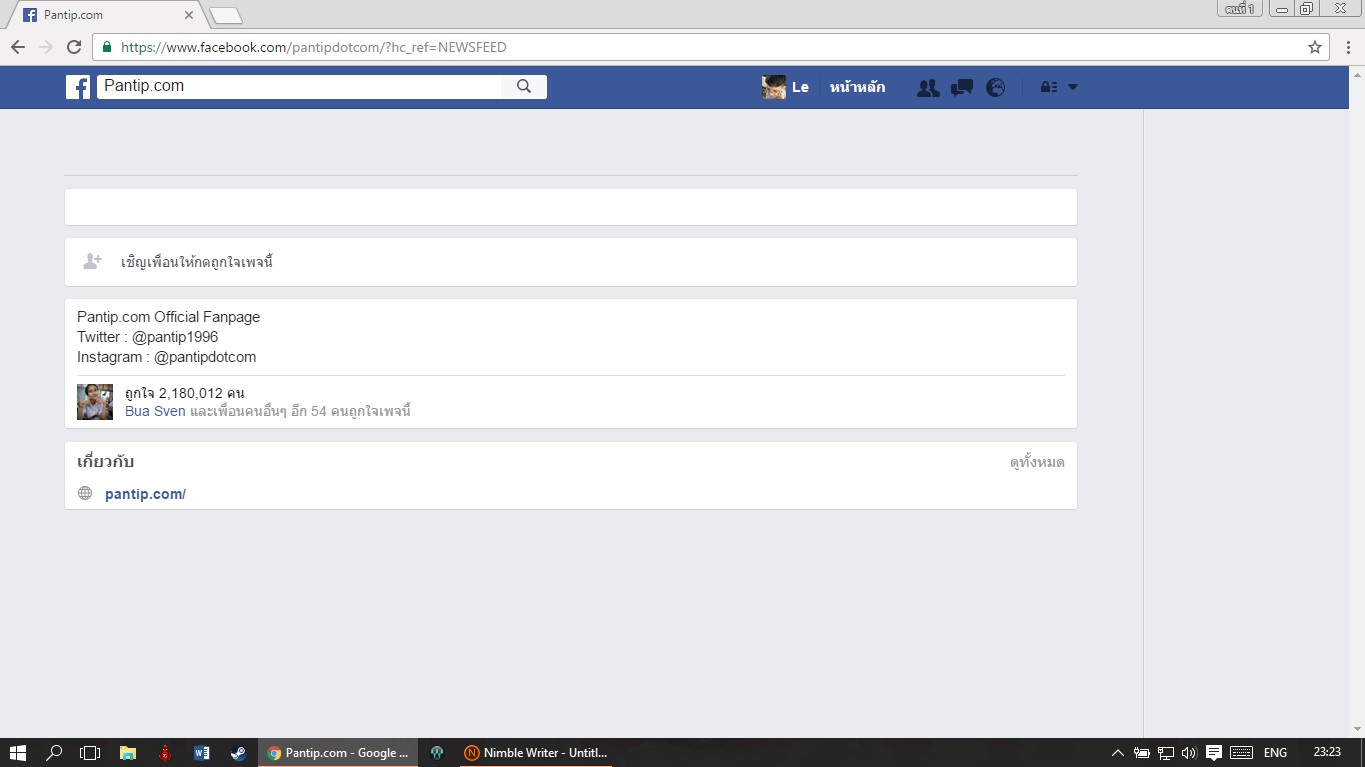
Task: Close the Pantip.com browser tab
Action: 189,15
